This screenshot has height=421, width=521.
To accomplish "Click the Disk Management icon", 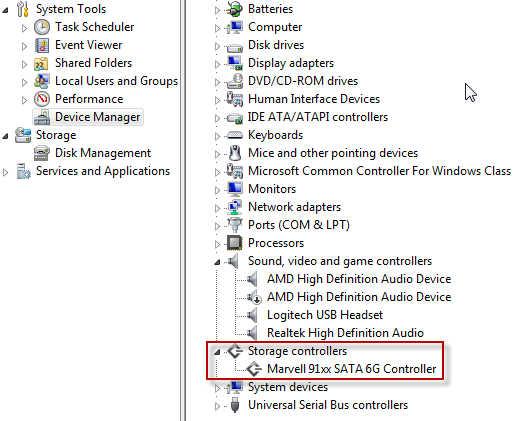I will coord(42,153).
